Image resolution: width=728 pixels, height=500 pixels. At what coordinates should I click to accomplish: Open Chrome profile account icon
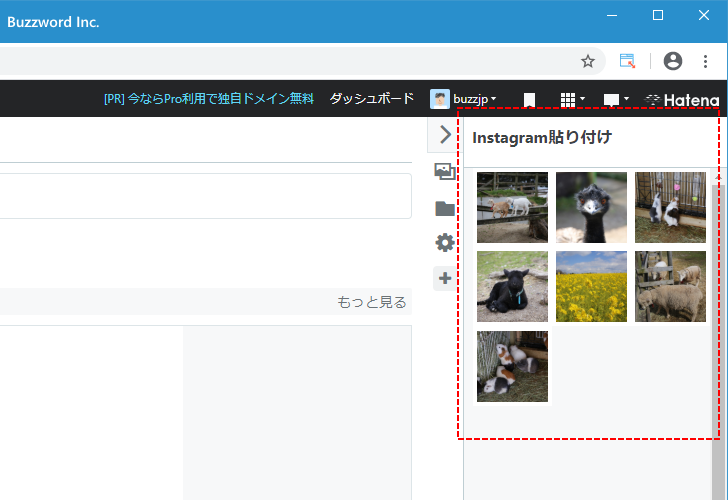[673, 61]
